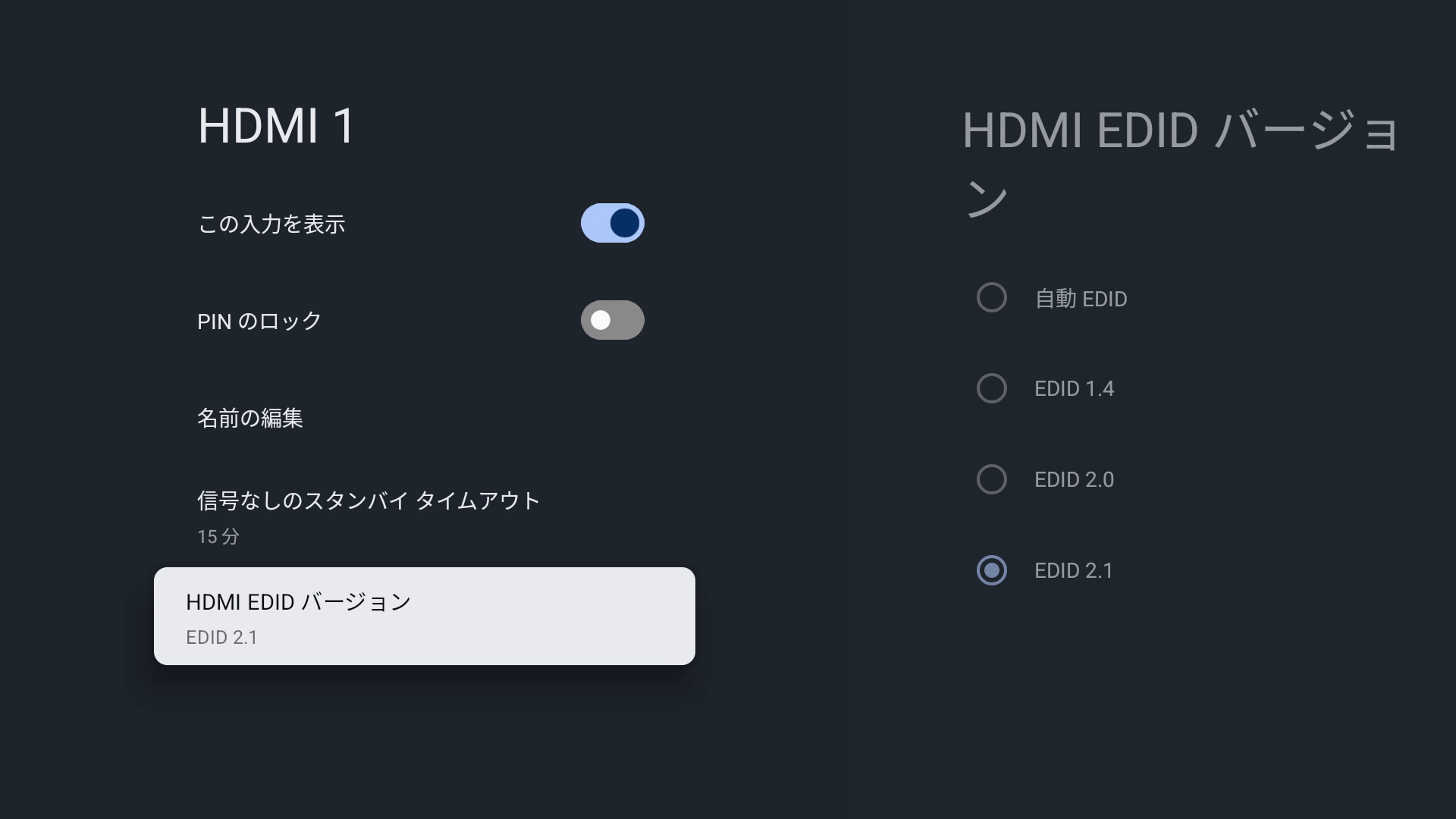Click the 自動 EDID option label
The width and height of the screenshot is (1456, 819).
pyautogui.click(x=1081, y=299)
